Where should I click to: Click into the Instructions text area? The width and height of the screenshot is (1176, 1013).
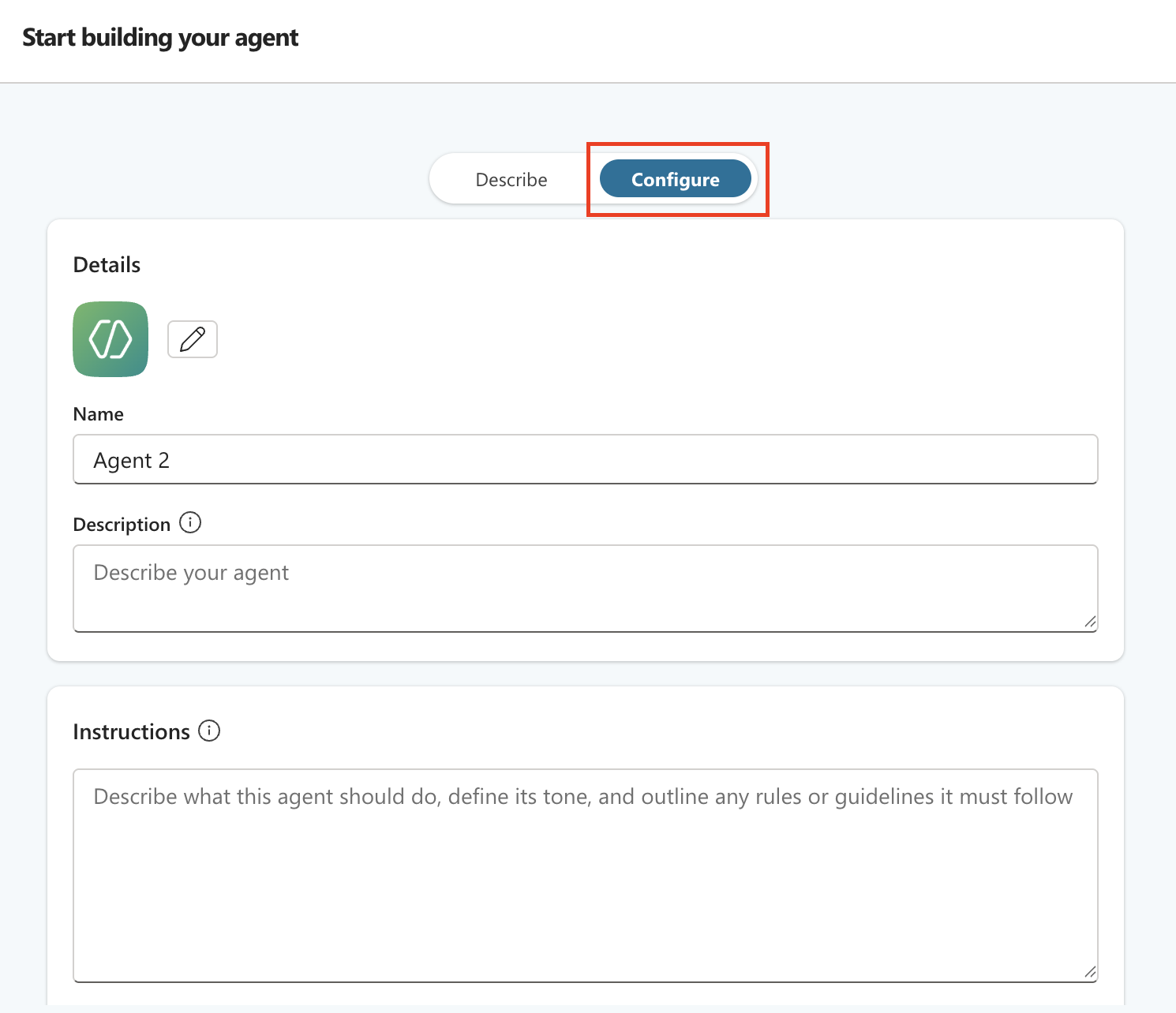coord(585,892)
